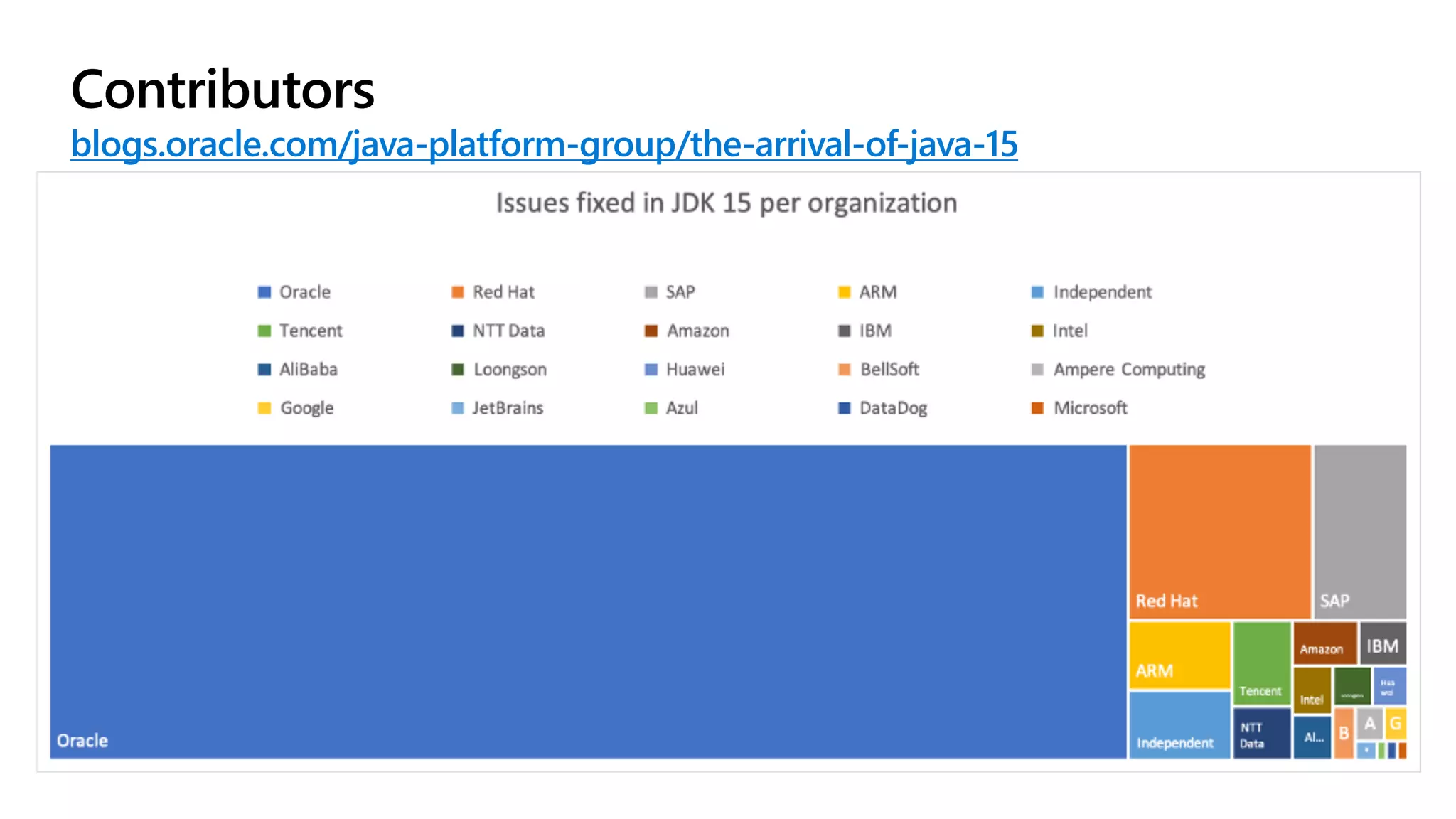Screen dimensions: 1456x819
Task: Select the large Oracle treemap block
Action: pyautogui.click(x=588, y=601)
